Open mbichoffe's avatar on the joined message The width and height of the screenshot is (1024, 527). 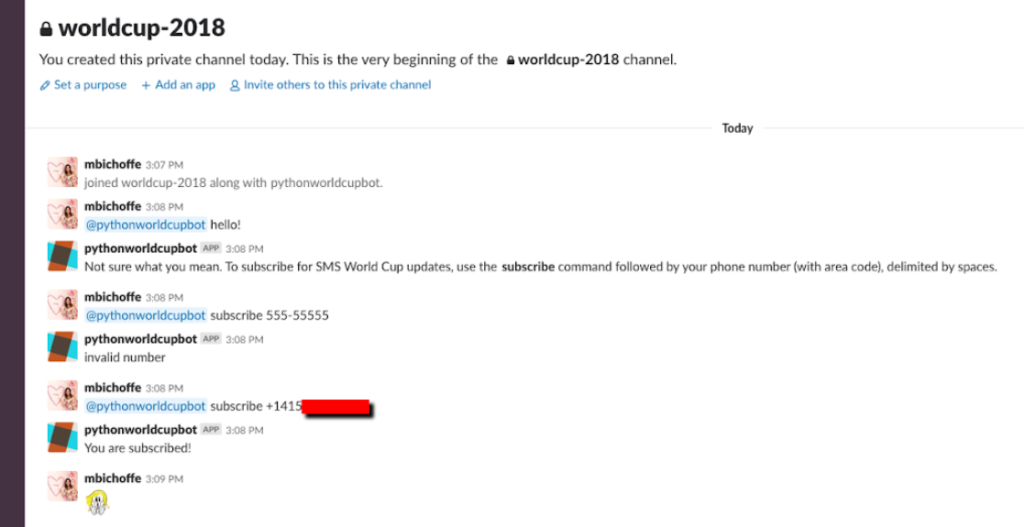click(x=63, y=172)
